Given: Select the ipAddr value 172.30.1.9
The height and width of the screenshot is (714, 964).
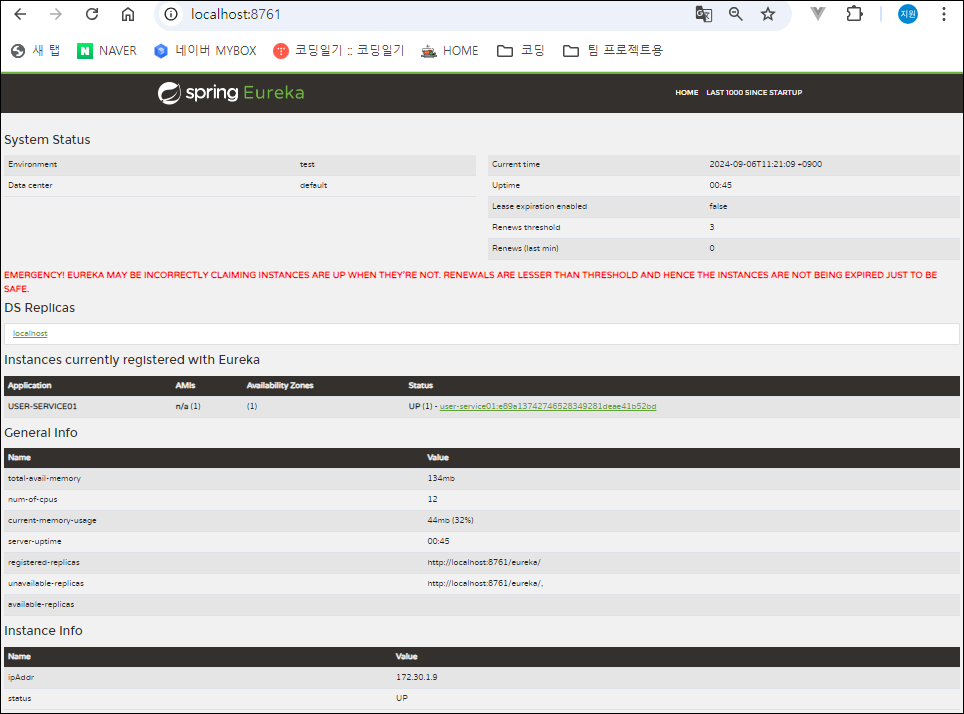Looking at the screenshot, I should 417,677.
